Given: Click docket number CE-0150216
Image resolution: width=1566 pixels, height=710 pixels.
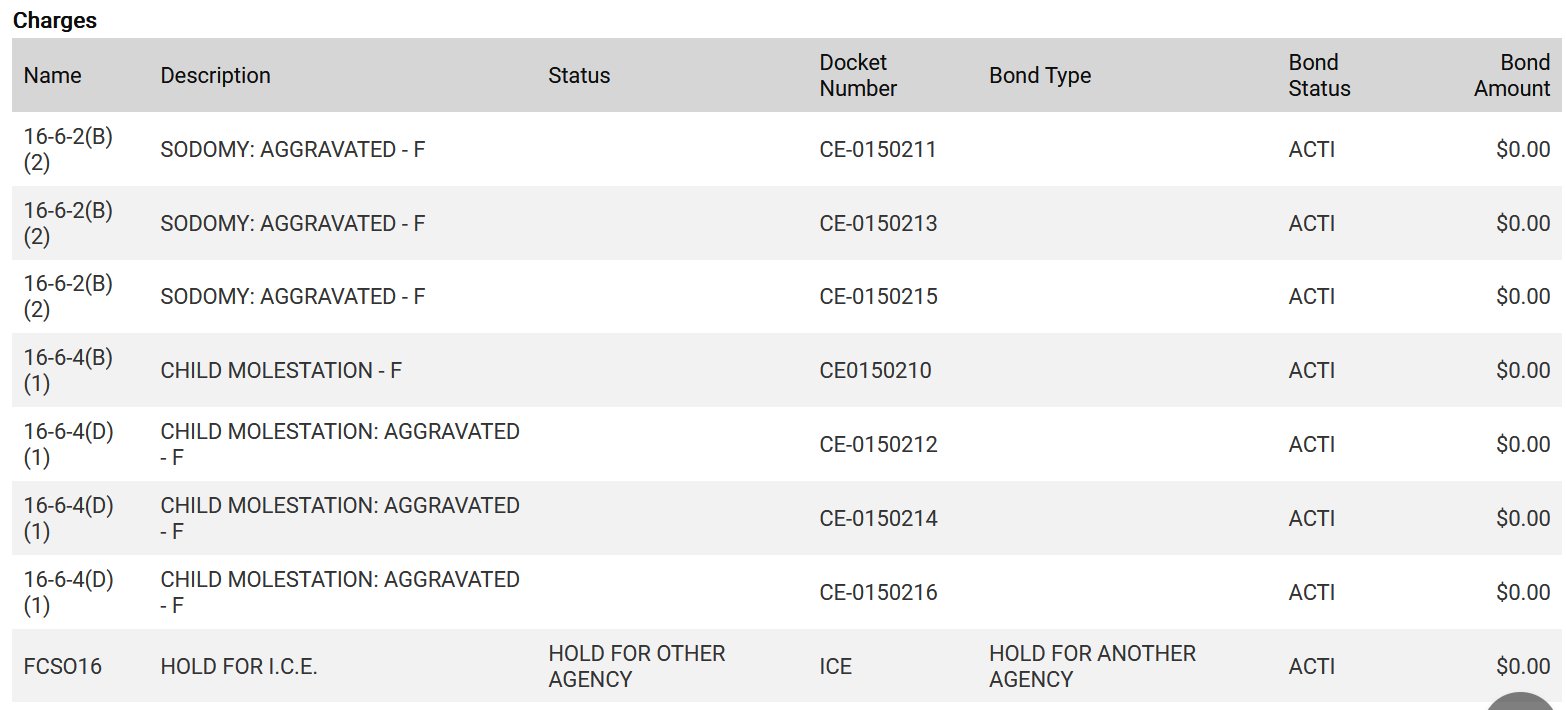Looking at the screenshot, I should 878,592.
